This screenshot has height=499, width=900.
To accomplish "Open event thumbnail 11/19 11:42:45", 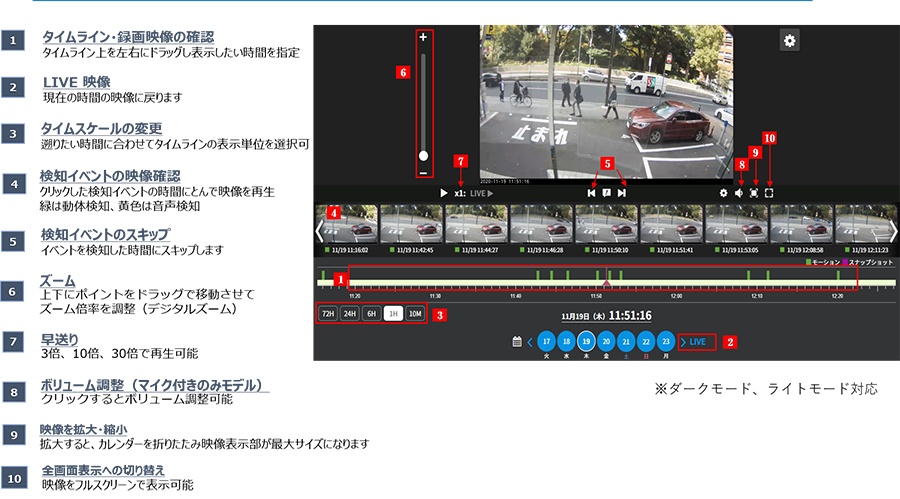I will tap(411, 225).
